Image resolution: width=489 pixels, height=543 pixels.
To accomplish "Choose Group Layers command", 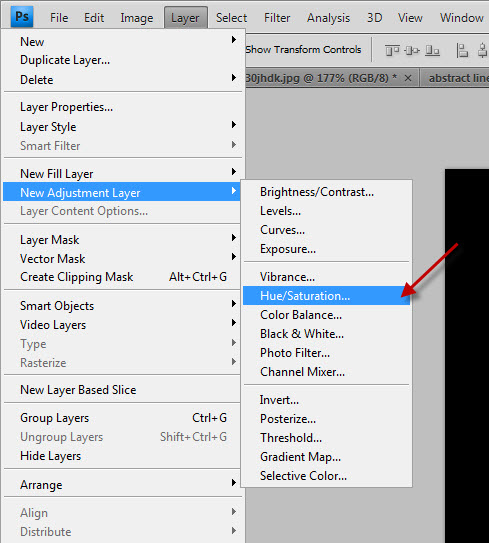I will point(122,418).
